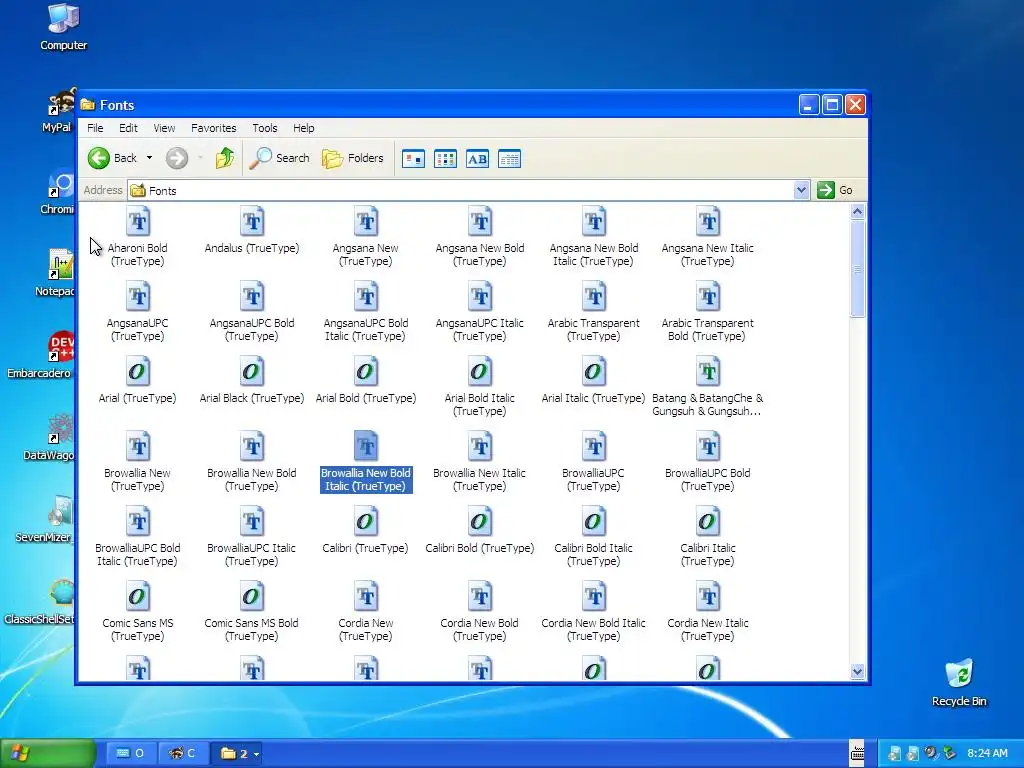1024x768 pixels.
Task: Open the on-screen keyboard tray icon
Action: click(x=857, y=754)
